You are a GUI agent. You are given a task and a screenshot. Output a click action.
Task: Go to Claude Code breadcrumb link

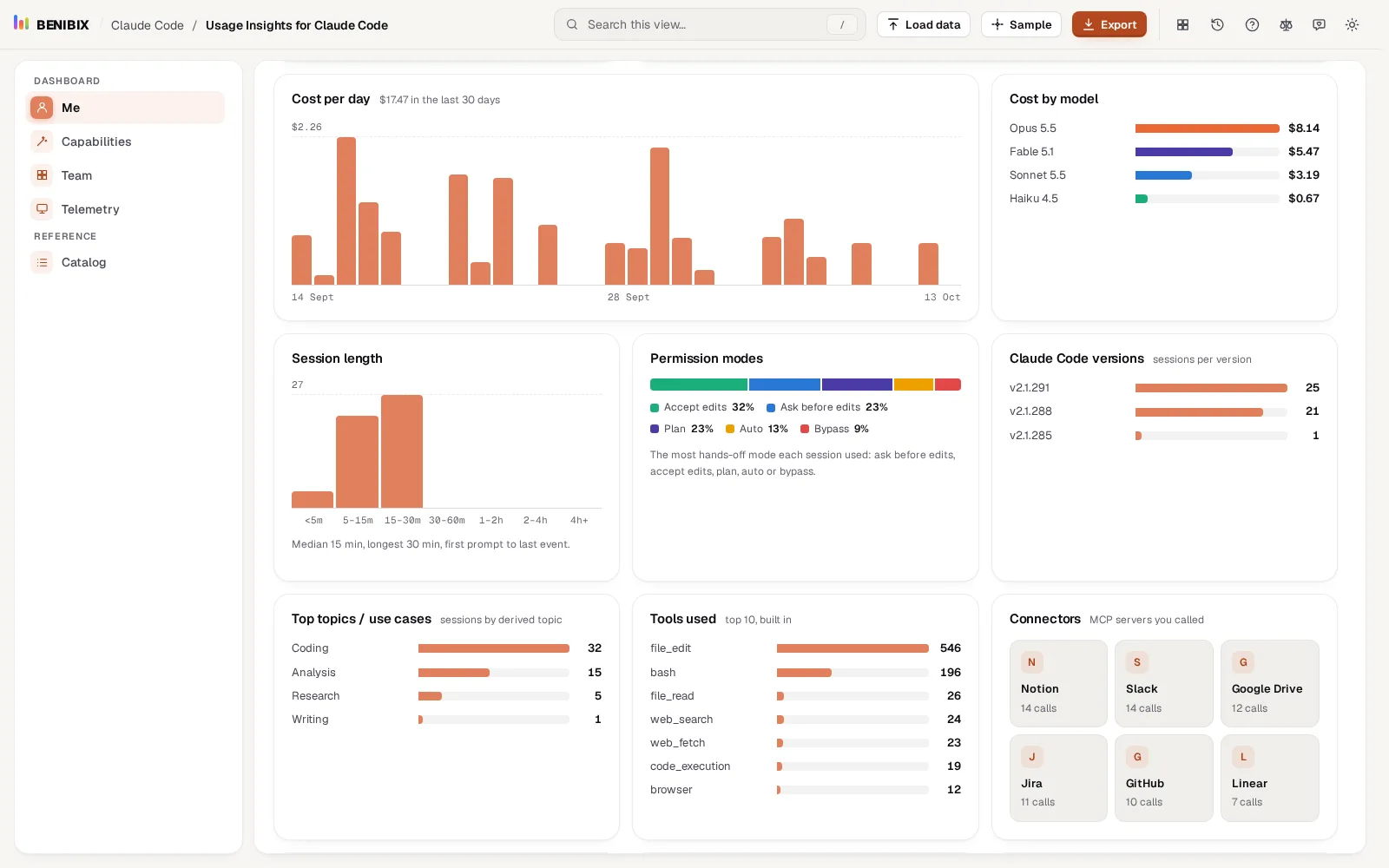tap(148, 25)
